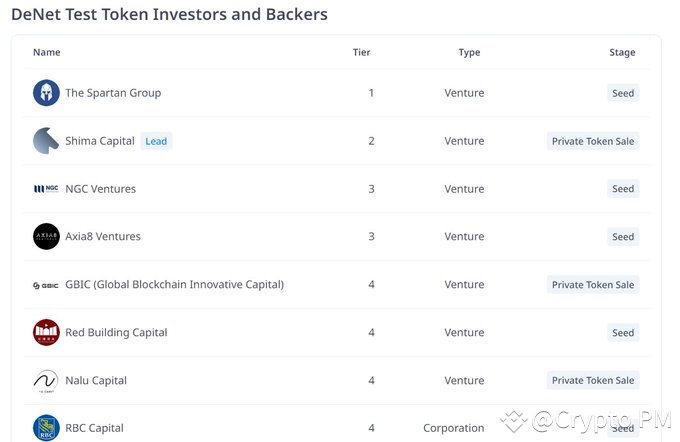Open the Red Building Capital name link
Viewport: 680px width, 442px height.
[116, 333]
